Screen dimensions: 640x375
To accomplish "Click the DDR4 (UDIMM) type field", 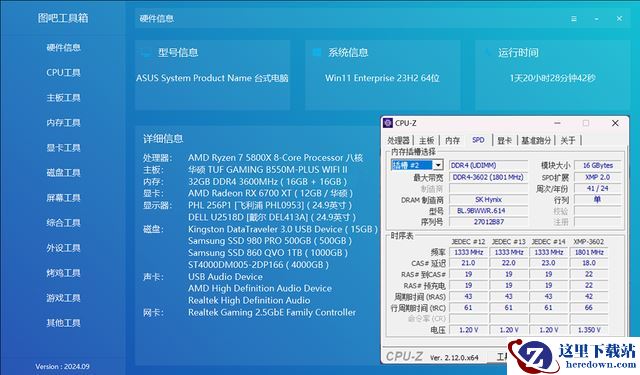I will point(488,165).
